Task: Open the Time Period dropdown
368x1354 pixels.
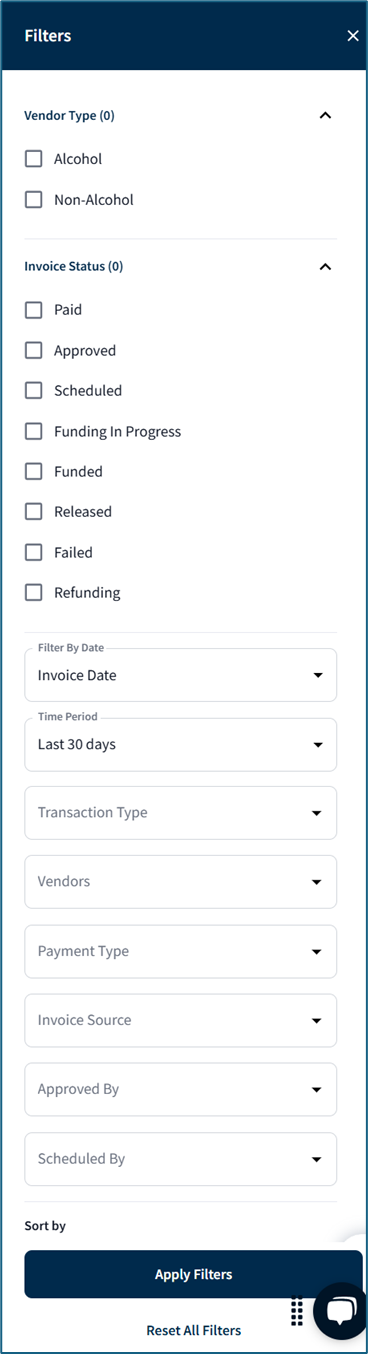Action: pyautogui.click(x=181, y=744)
